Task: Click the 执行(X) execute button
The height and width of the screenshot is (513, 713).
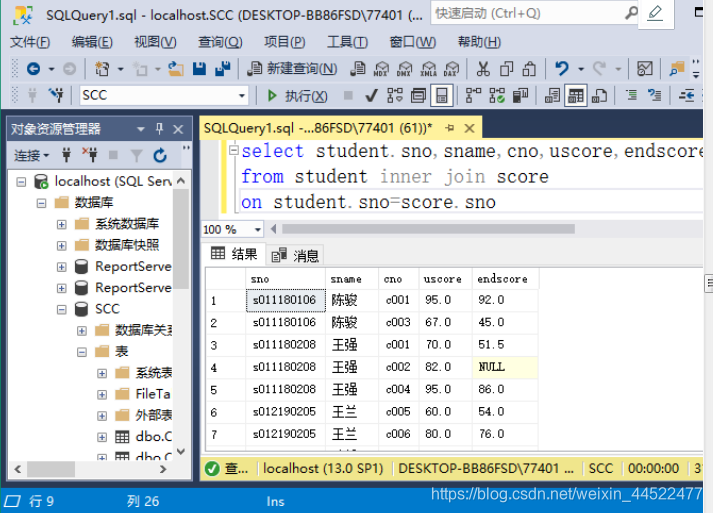Action: pyautogui.click(x=297, y=96)
